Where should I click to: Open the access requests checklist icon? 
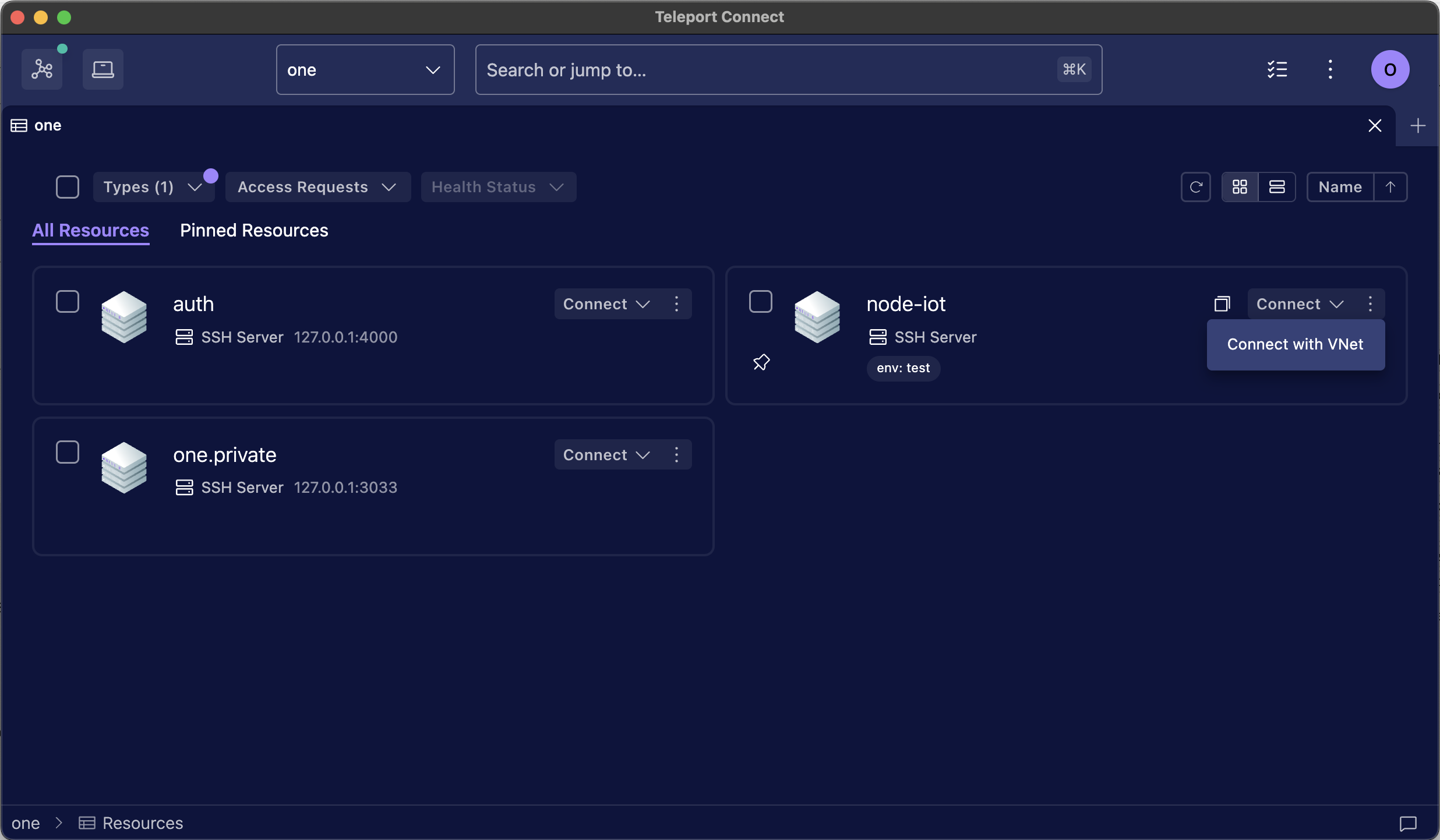pyautogui.click(x=1277, y=69)
